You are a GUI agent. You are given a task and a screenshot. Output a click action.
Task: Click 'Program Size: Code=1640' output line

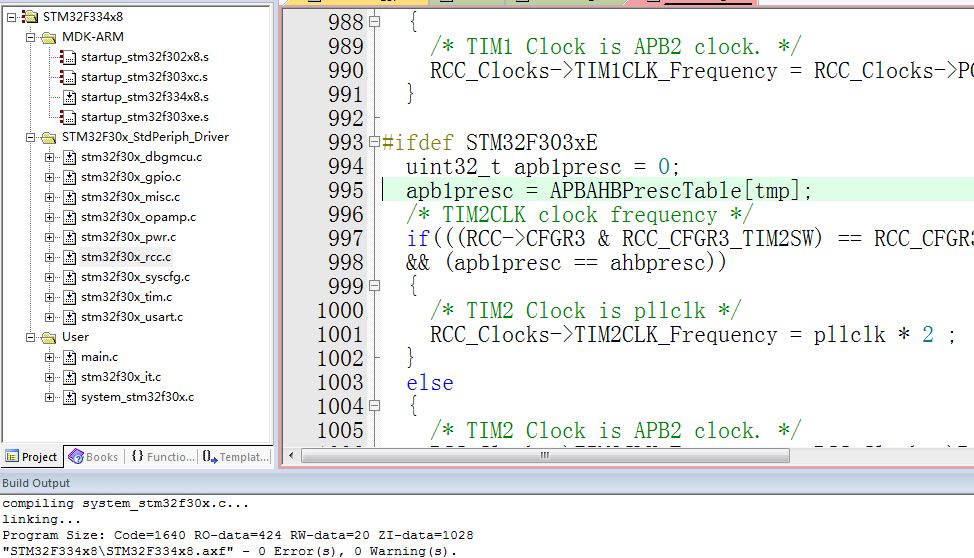pos(238,536)
